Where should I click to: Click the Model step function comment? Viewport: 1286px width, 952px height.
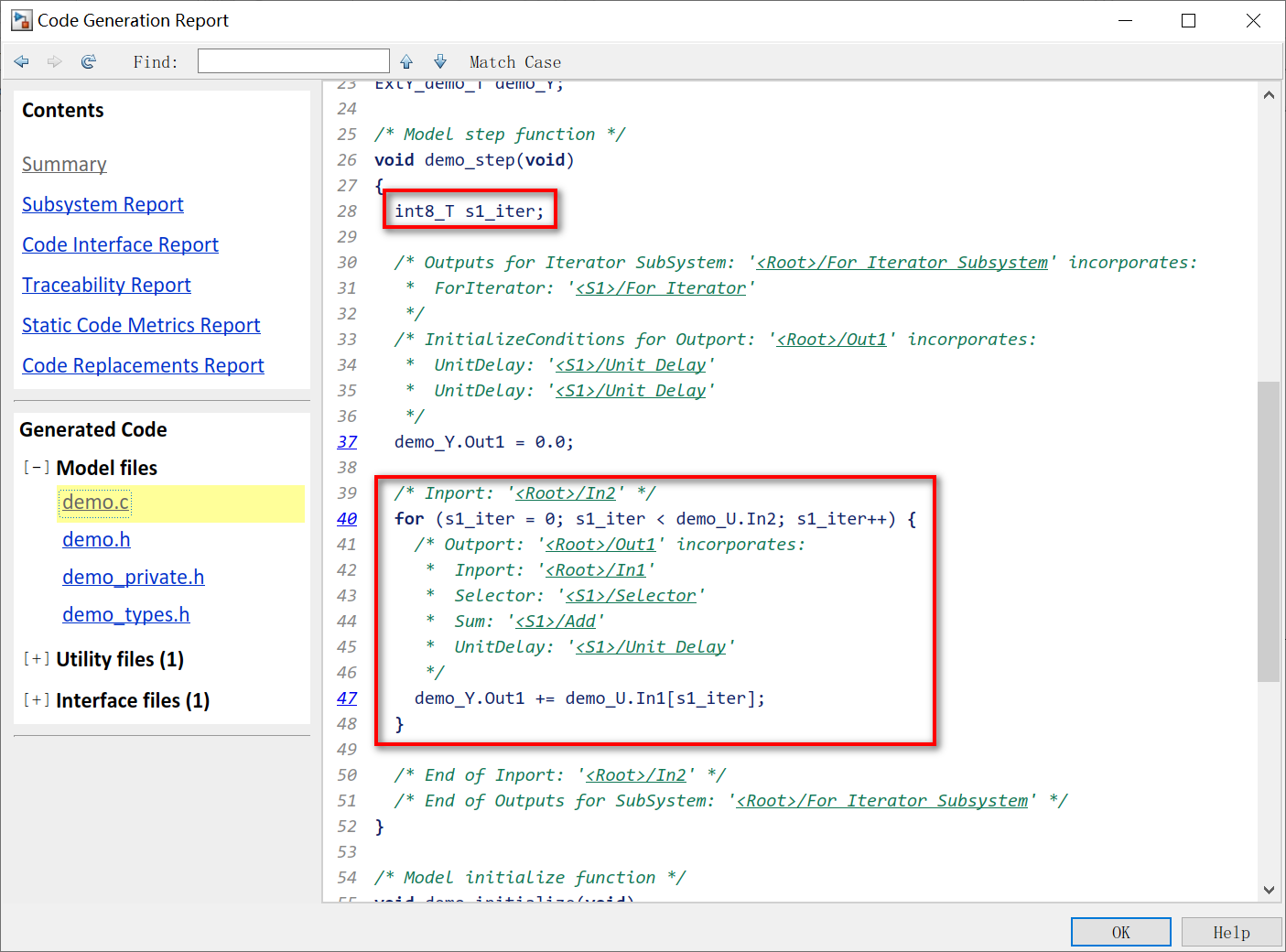[500, 135]
